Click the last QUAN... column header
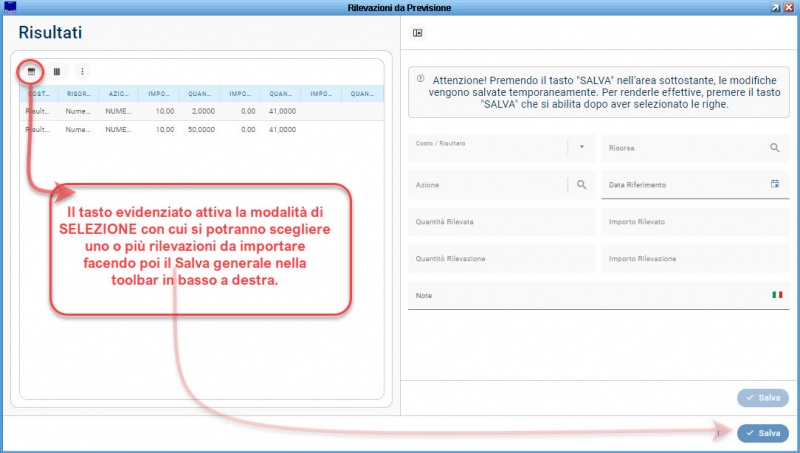The width and height of the screenshot is (800, 453). [x=362, y=94]
